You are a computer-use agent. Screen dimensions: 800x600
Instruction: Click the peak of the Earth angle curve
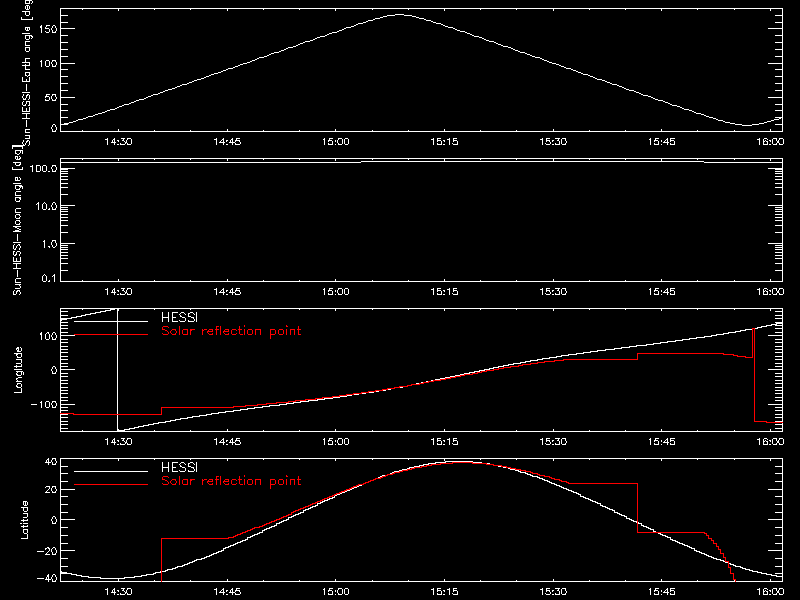click(x=399, y=15)
